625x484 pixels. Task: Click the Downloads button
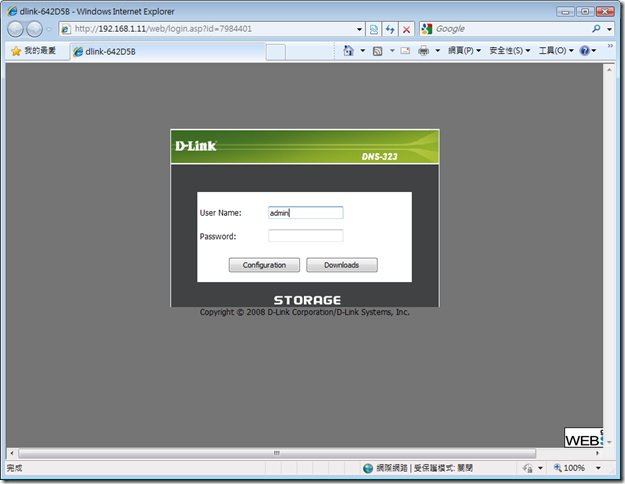coord(342,265)
